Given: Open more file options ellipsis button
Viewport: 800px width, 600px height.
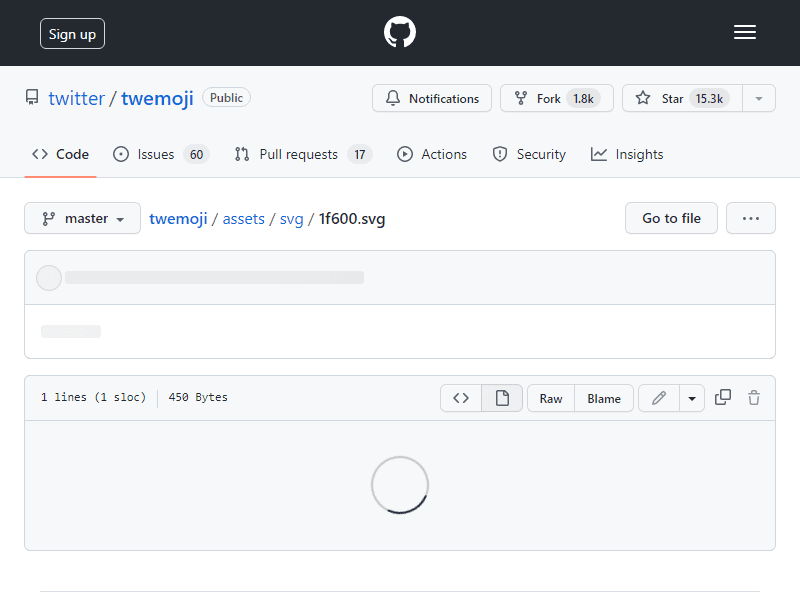Looking at the screenshot, I should 751,218.
